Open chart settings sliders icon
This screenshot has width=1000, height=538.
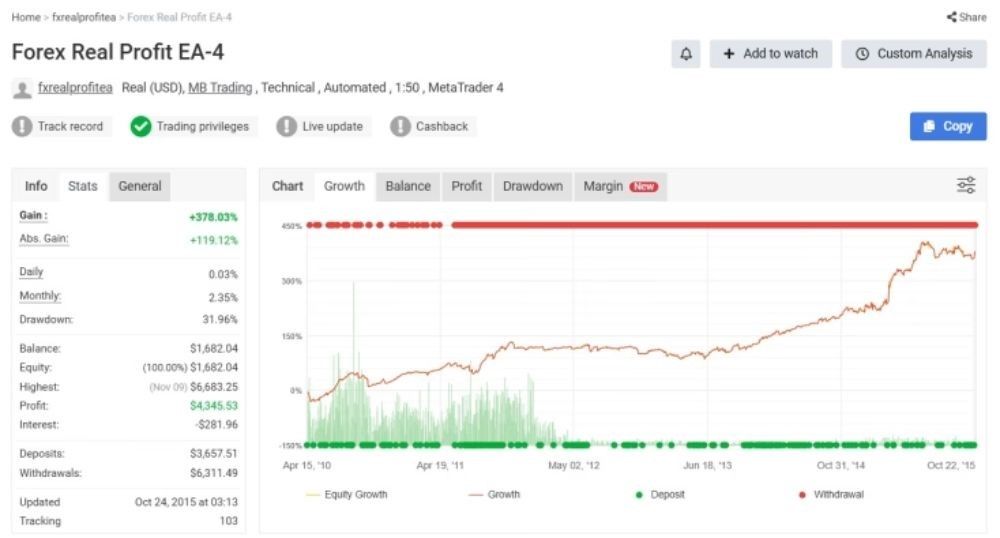(966, 185)
